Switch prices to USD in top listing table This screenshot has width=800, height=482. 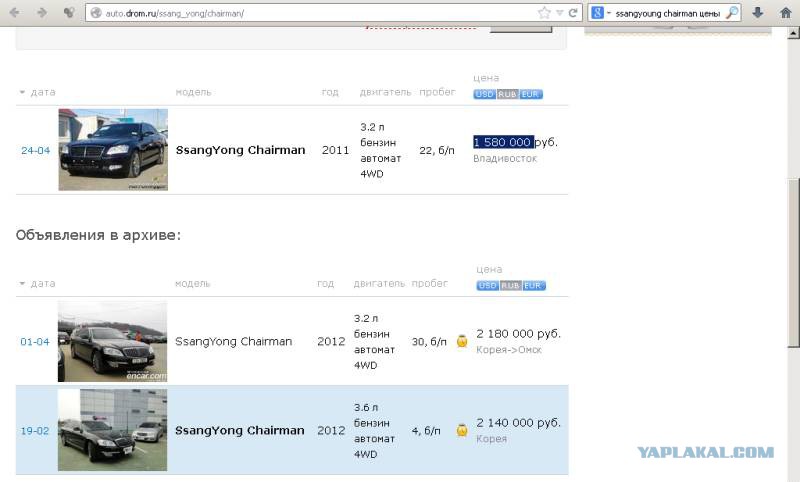(x=484, y=94)
